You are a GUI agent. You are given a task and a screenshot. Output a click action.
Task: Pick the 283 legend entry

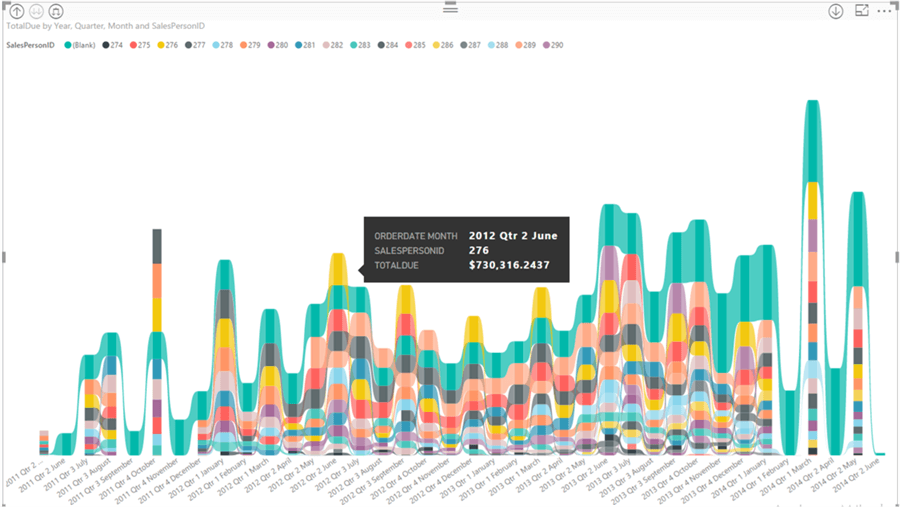click(360, 45)
